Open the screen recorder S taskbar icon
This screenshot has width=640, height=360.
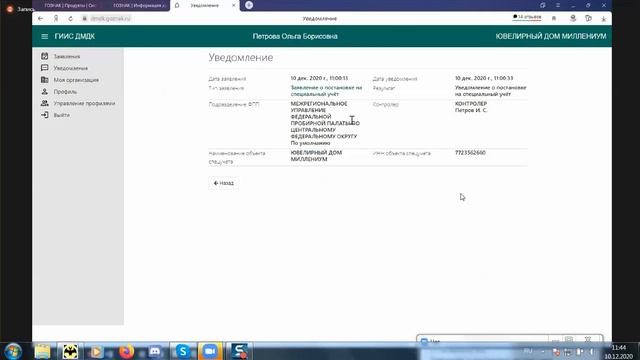pyautogui.click(x=240, y=351)
